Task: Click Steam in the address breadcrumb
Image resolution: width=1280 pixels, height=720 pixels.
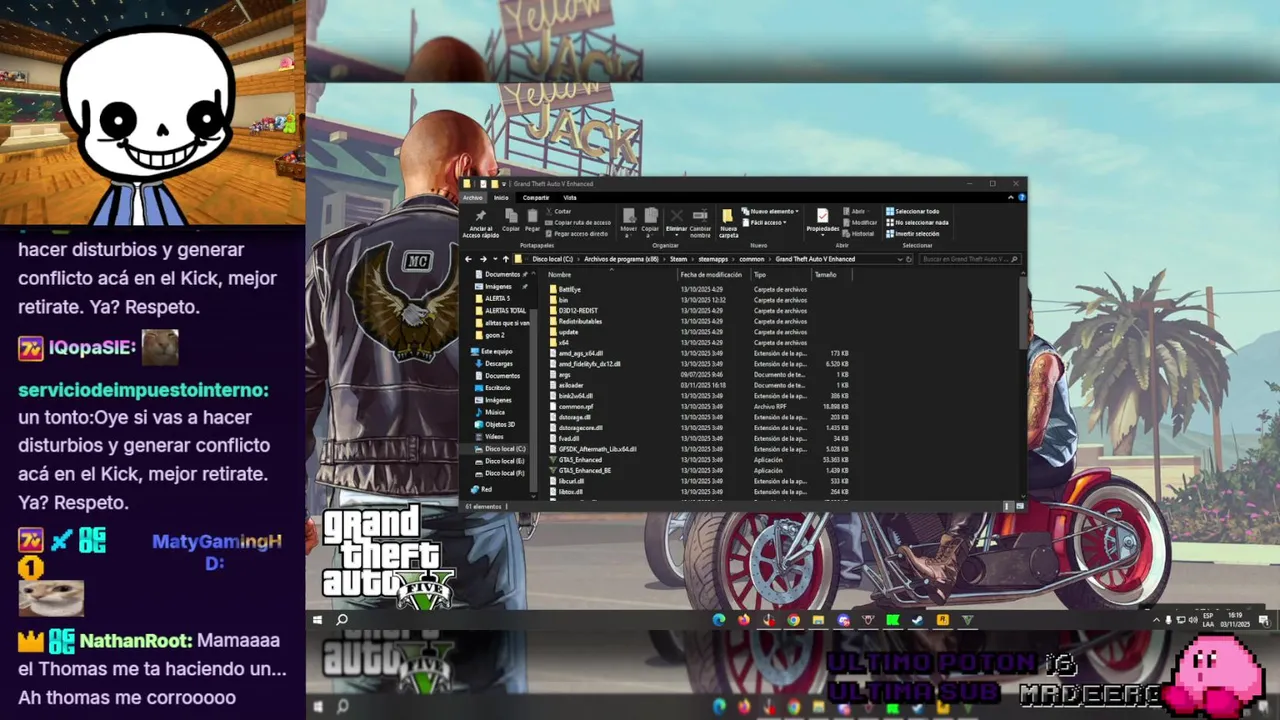Action: (x=678, y=259)
